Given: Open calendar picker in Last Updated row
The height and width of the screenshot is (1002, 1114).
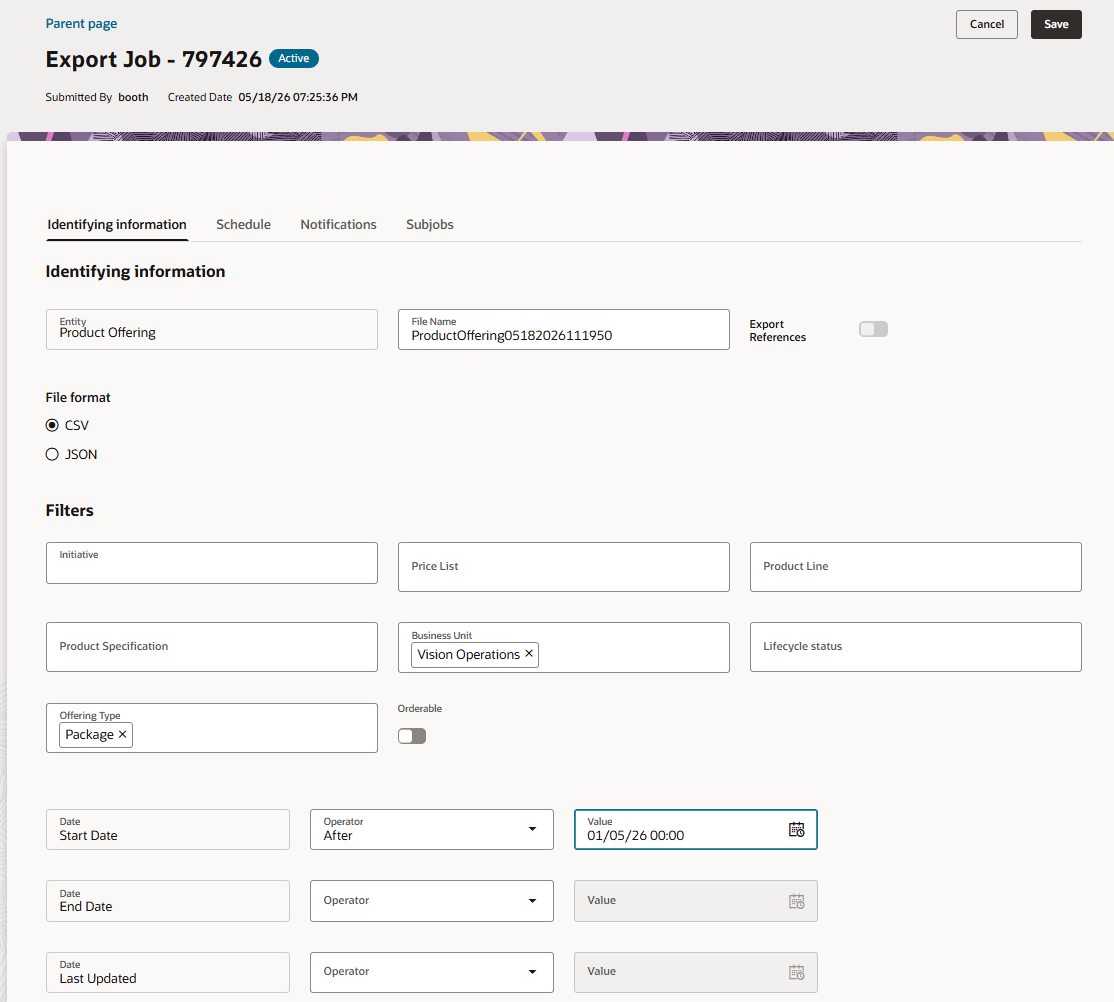Looking at the screenshot, I should [x=796, y=972].
